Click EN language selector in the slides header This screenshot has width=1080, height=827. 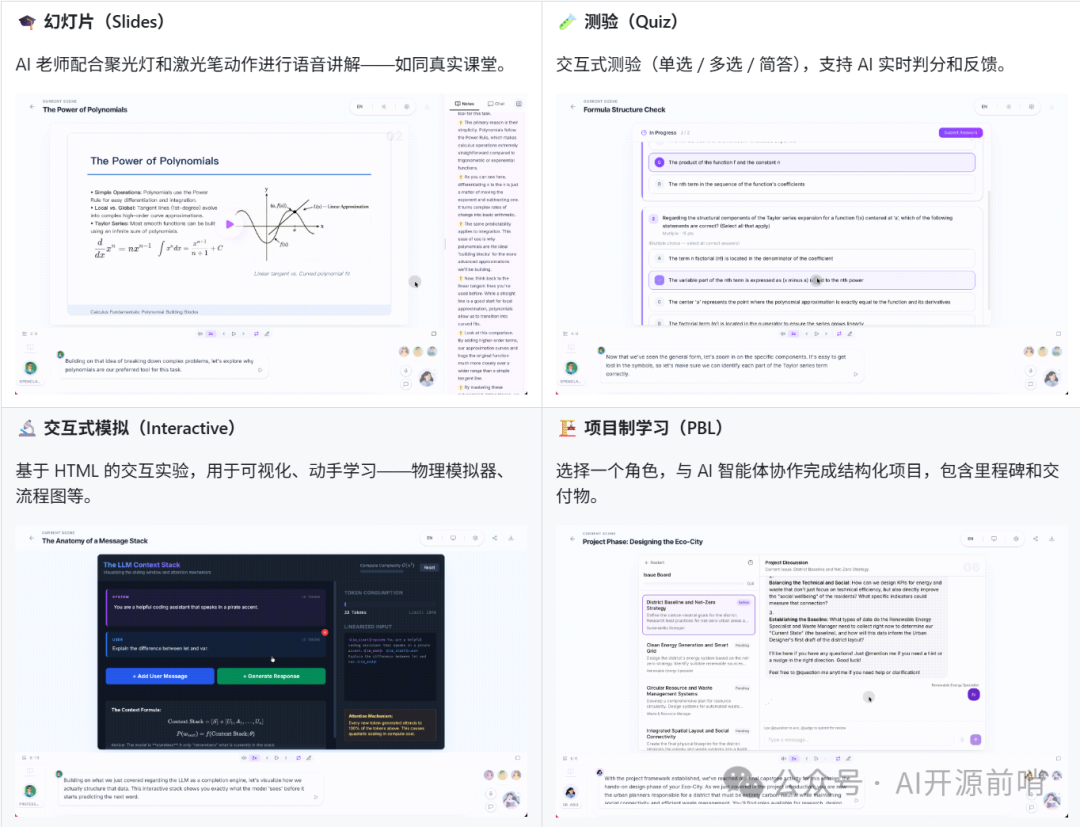coord(359,106)
